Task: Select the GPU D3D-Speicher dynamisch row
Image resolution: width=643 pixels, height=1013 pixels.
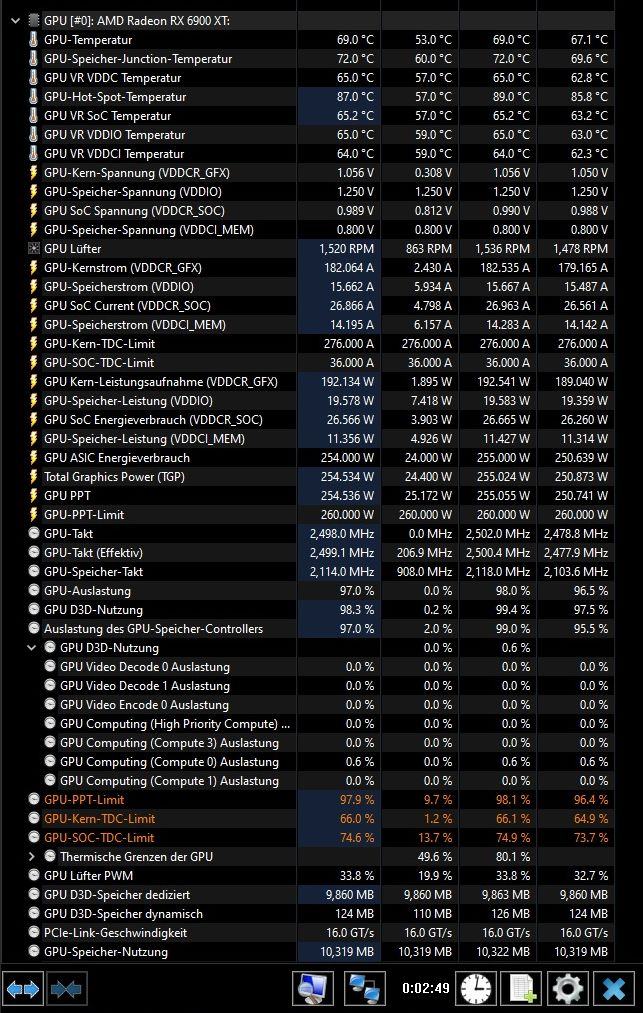Action: (x=123, y=914)
